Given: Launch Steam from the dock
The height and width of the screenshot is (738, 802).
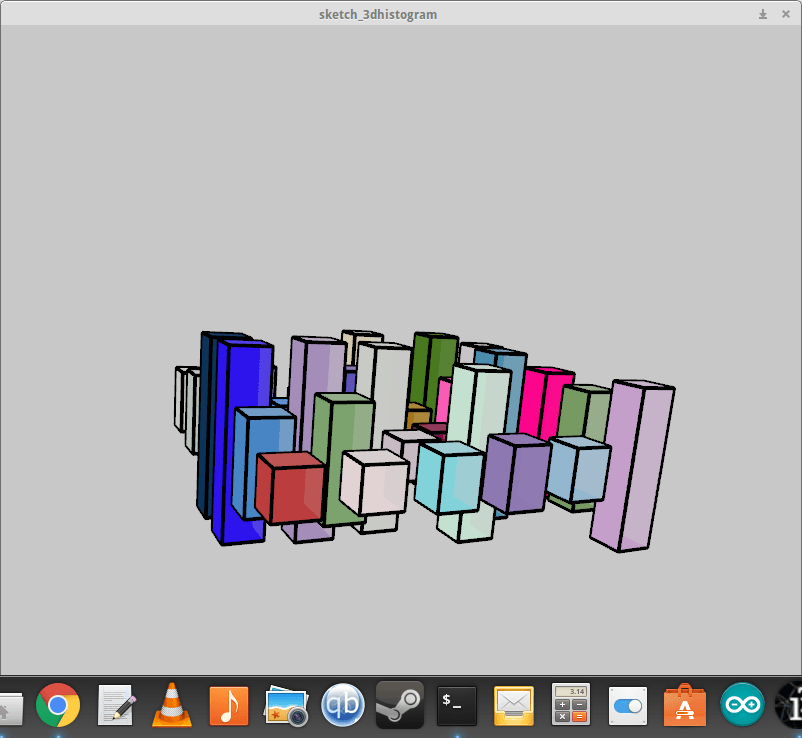Looking at the screenshot, I should point(399,705).
